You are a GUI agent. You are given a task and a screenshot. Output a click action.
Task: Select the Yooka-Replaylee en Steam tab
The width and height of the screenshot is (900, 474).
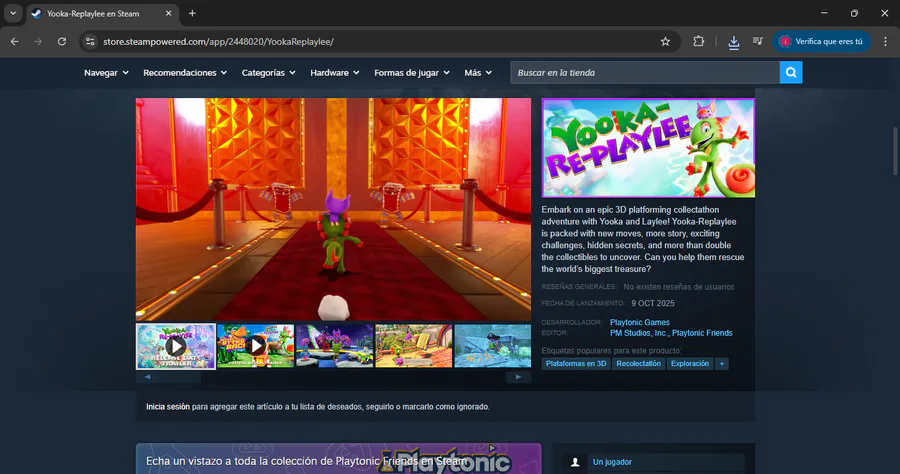pyautogui.click(x=103, y=13)
